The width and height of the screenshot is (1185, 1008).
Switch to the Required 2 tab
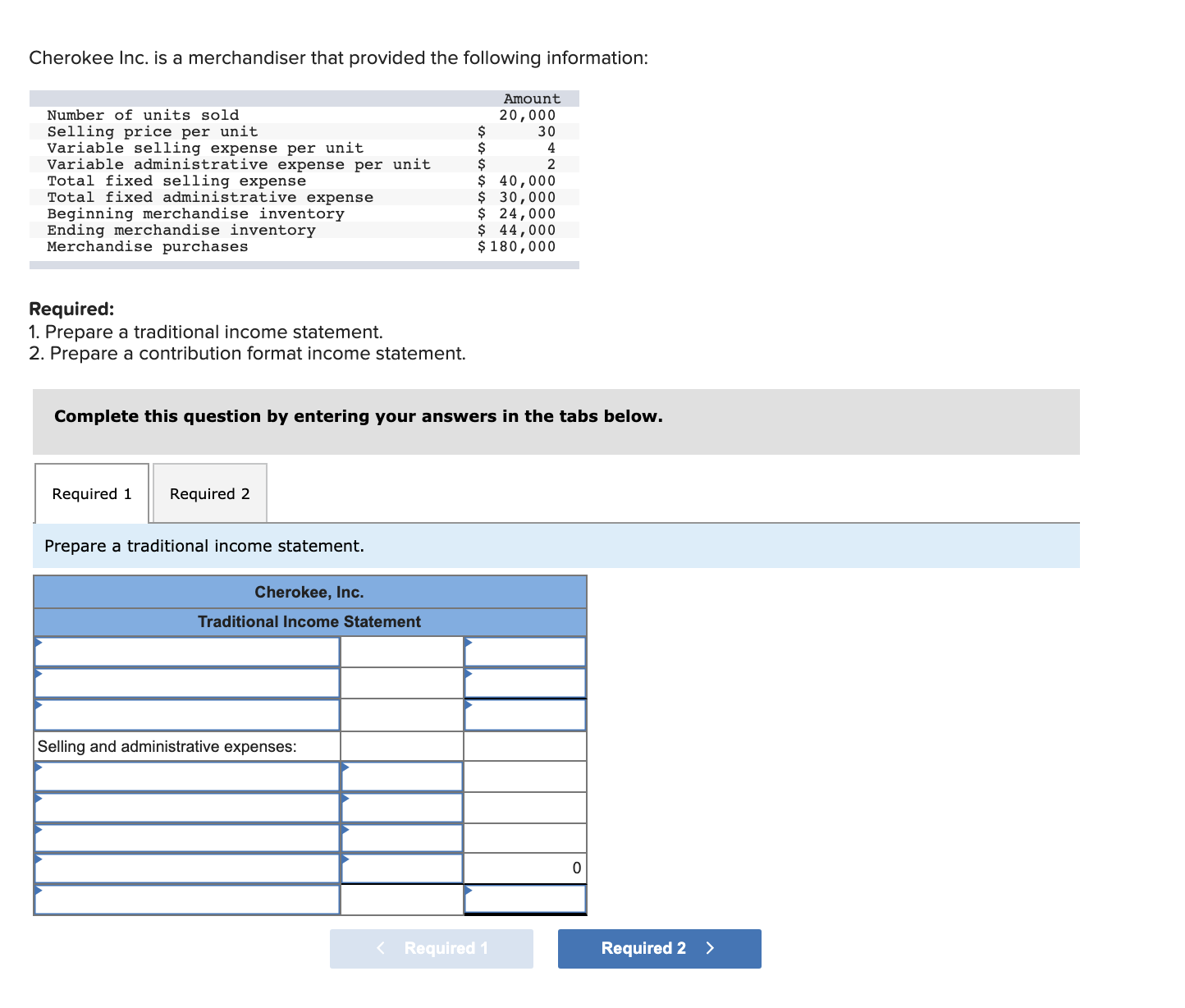210,493
